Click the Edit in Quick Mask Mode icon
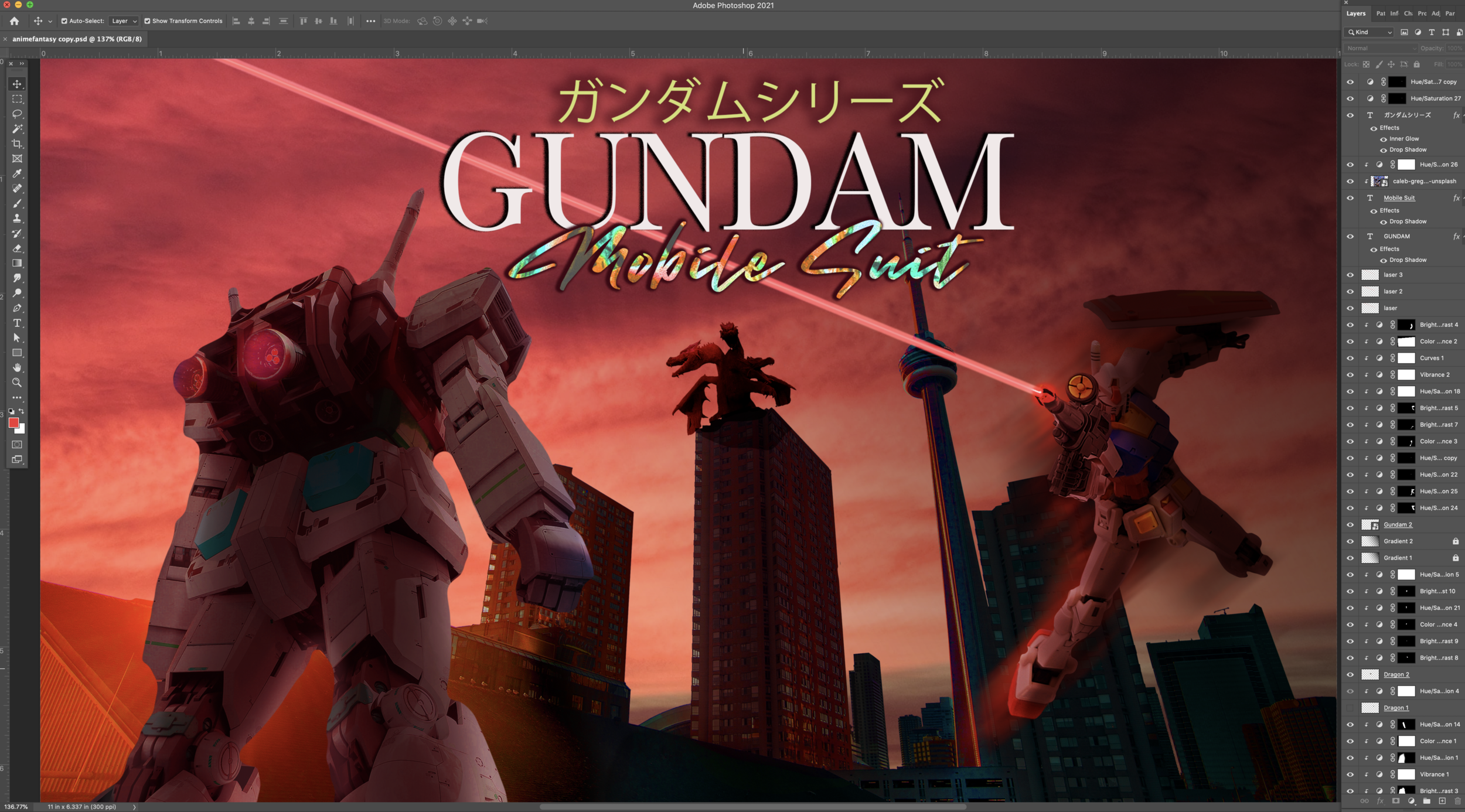The width and height of the screenshot is (1465, 812). pyautogui.click(x=17, y=445)
